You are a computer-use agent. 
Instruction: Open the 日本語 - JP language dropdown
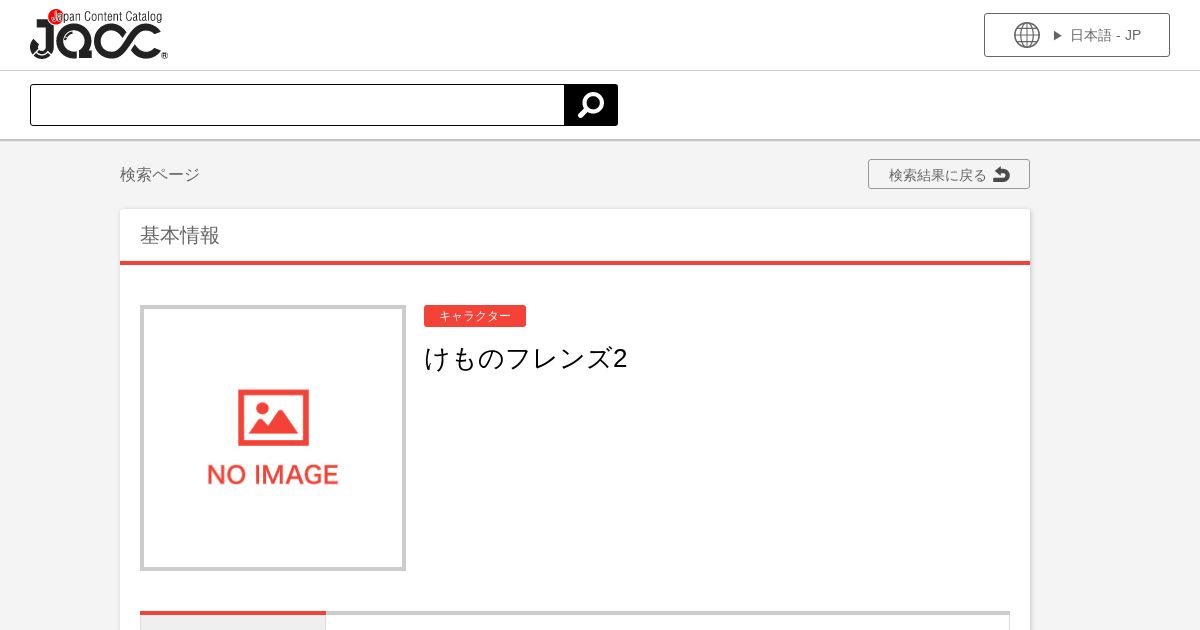[x=1077, y=35]
